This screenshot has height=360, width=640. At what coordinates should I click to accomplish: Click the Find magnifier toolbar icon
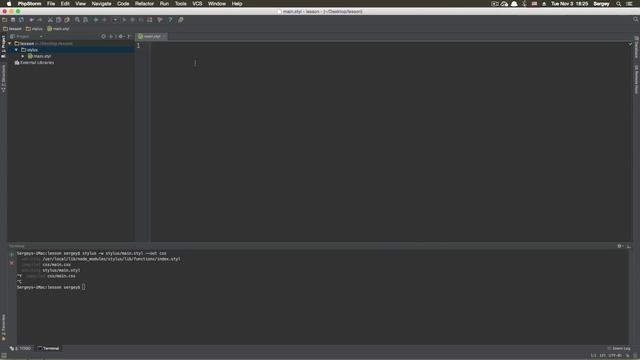coord(77,20)
